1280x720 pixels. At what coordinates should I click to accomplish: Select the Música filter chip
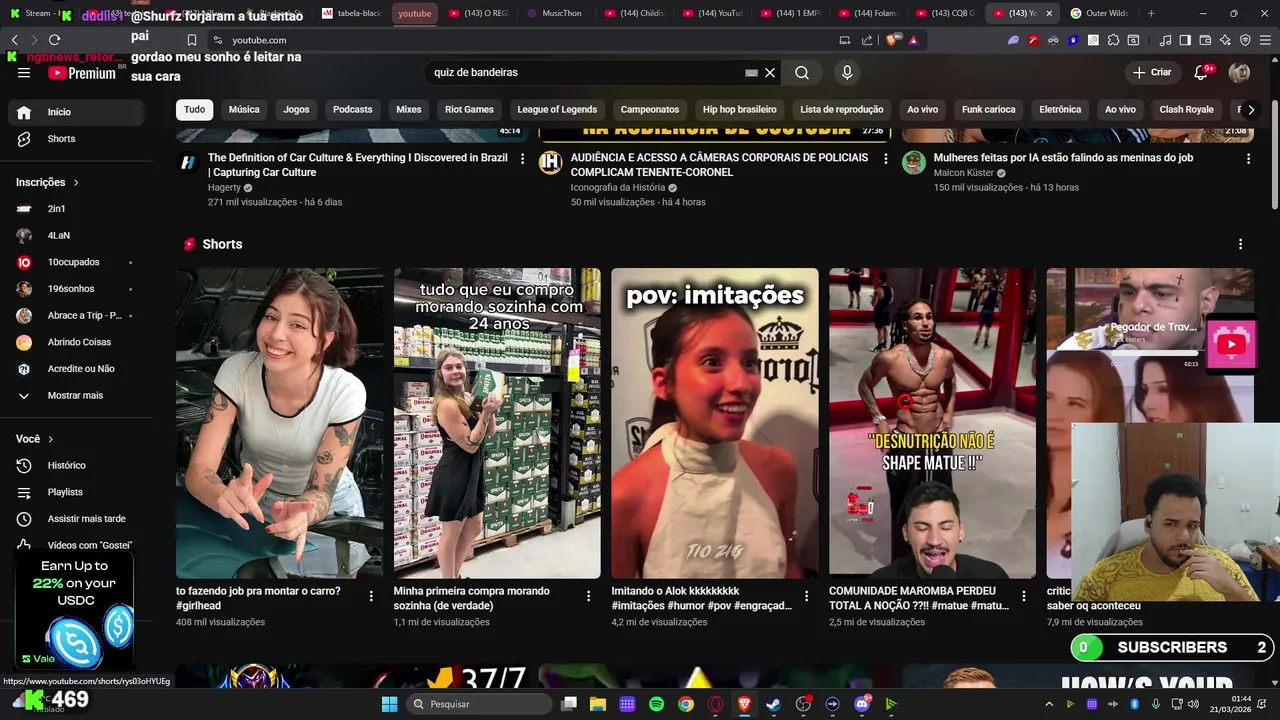click(x=244, y=109)
